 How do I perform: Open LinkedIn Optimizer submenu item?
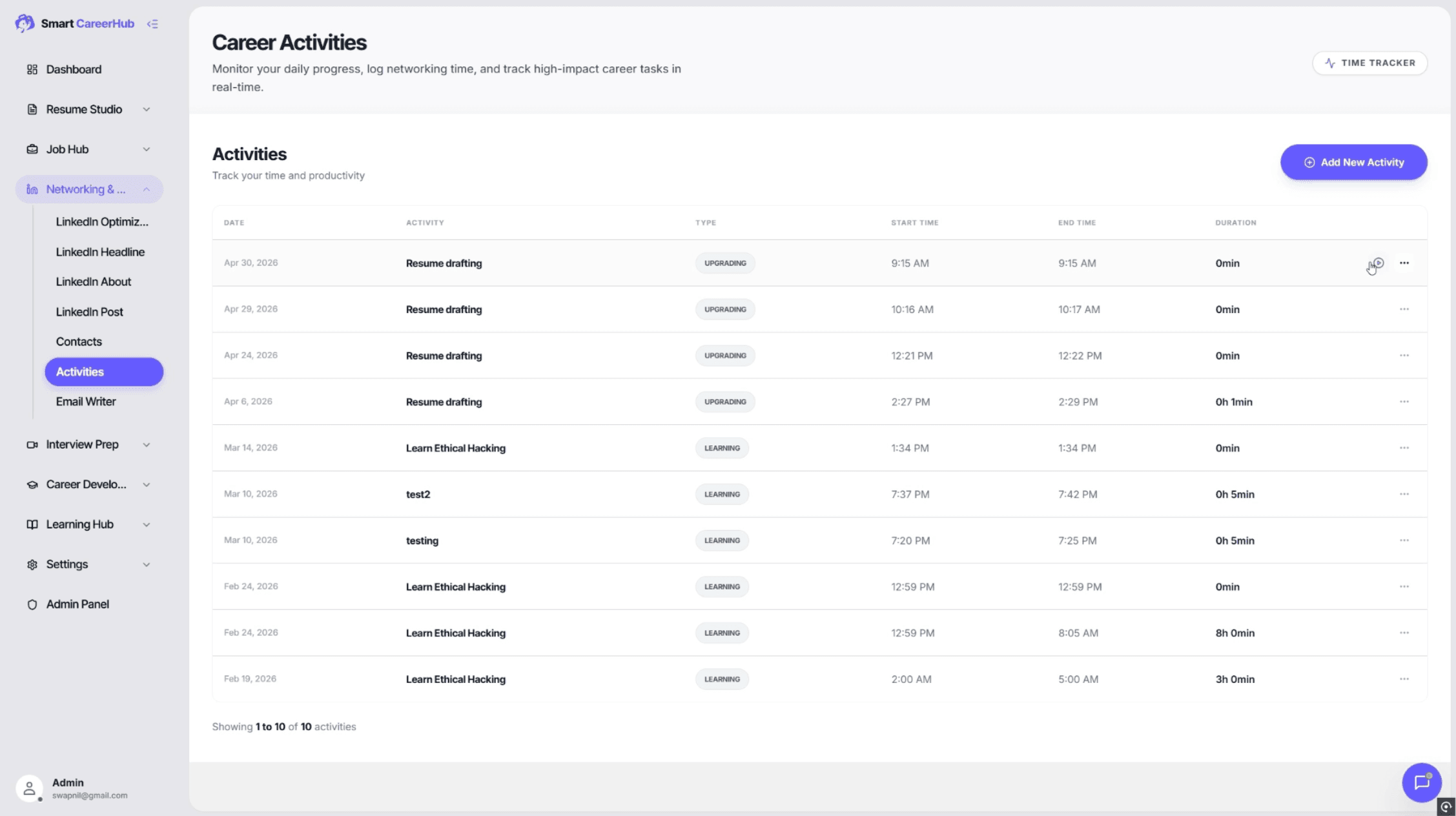click(x=103, y=221)
